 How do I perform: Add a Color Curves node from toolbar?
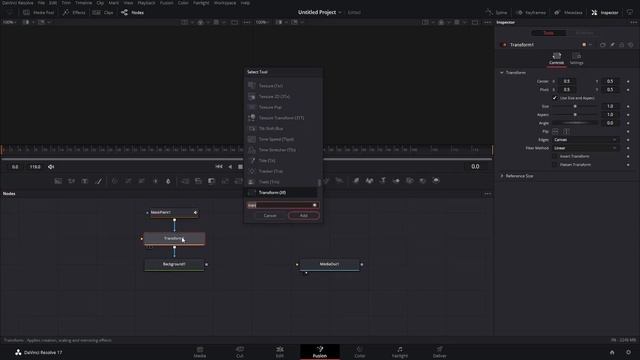[x=128, y=181]
